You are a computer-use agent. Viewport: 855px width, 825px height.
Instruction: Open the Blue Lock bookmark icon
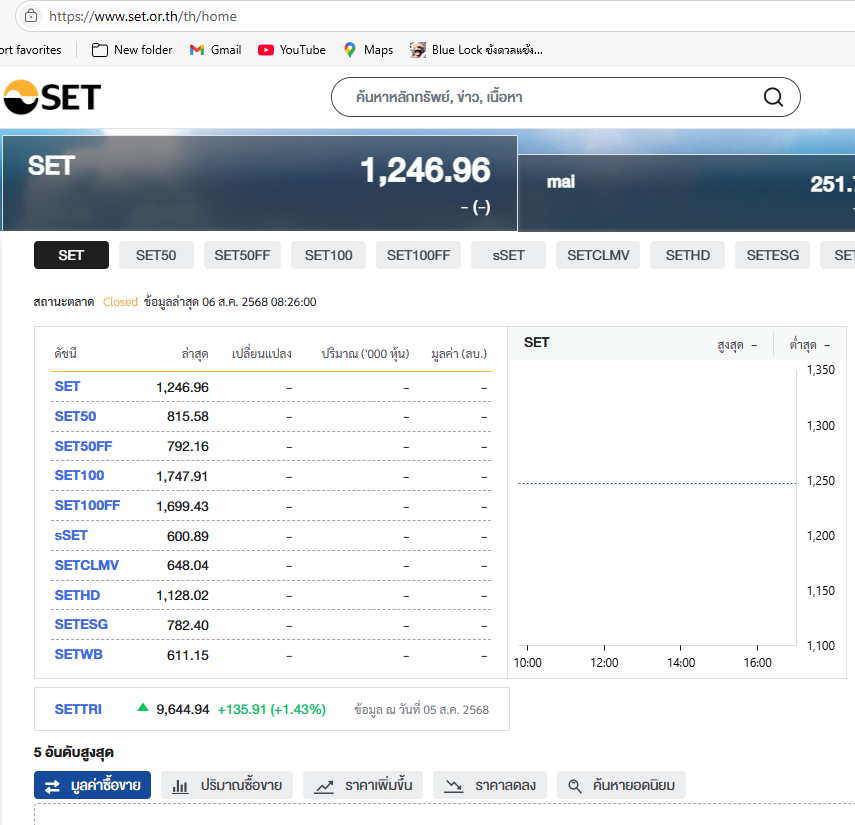coord(418,50)
